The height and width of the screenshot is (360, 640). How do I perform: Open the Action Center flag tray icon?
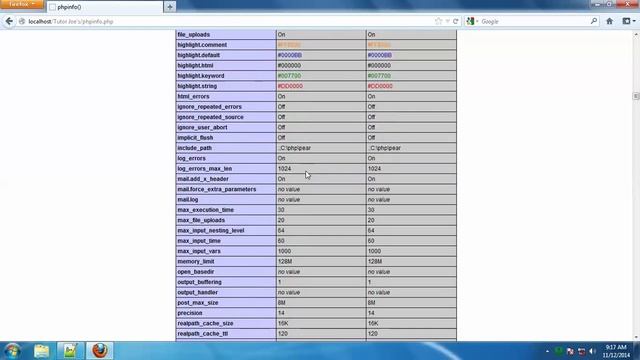(570, 351)
